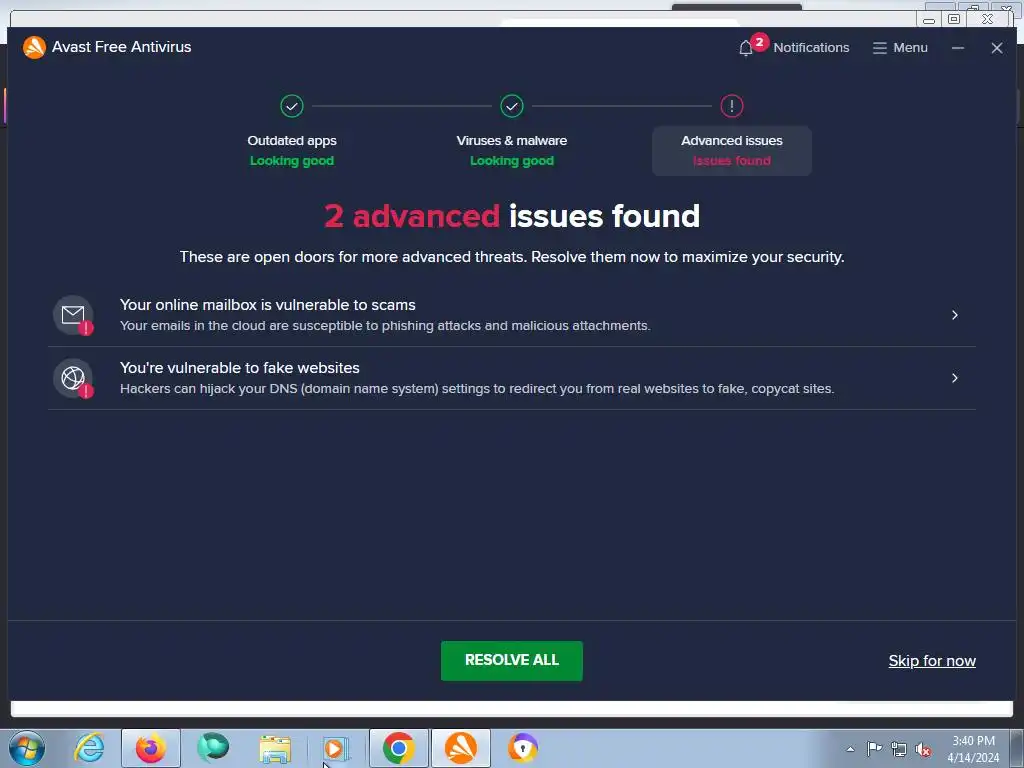Open the teal globe browser taskbar icon
Screen dimensions: 1024x768
pyautogui.click(x=213, y=748)
